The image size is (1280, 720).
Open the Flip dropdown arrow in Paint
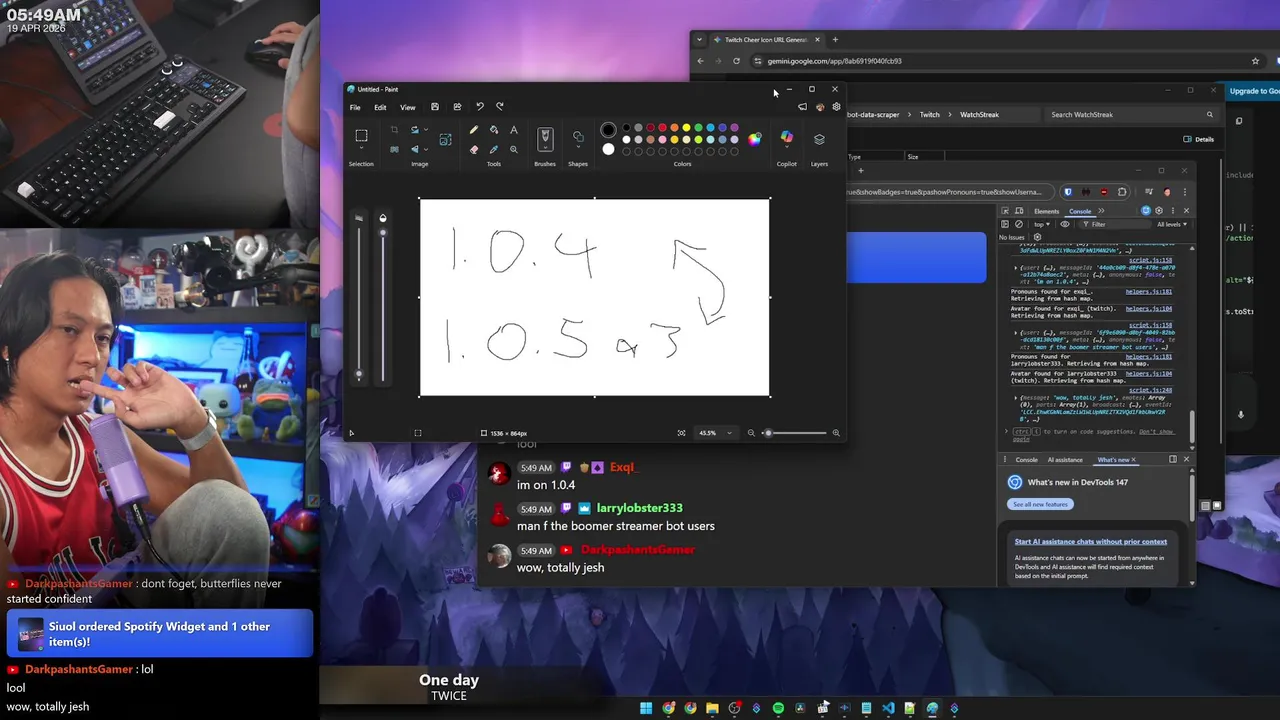426,149
